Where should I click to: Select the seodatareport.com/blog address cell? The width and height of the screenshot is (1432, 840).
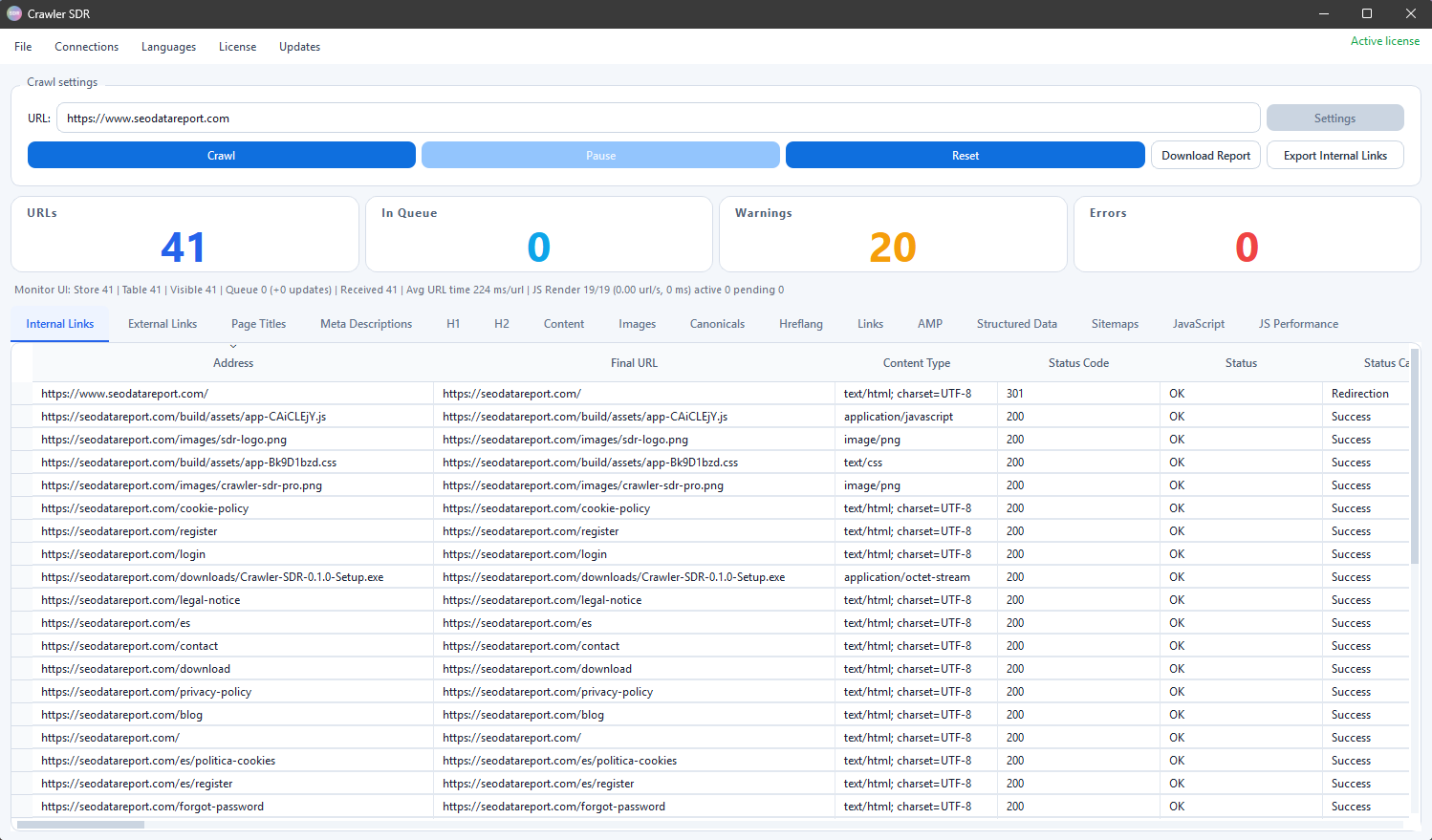tap(233, 715)
